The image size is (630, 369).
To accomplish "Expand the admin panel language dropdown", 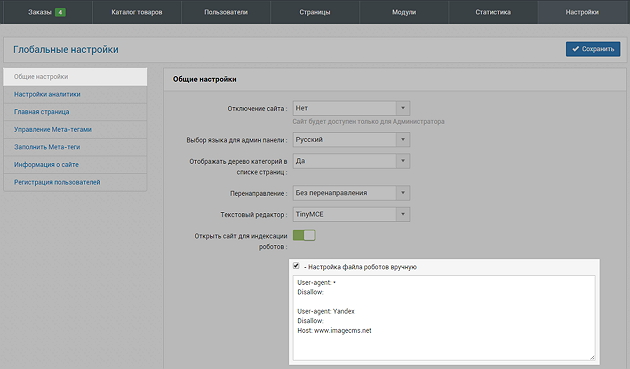I will (351, 139).
